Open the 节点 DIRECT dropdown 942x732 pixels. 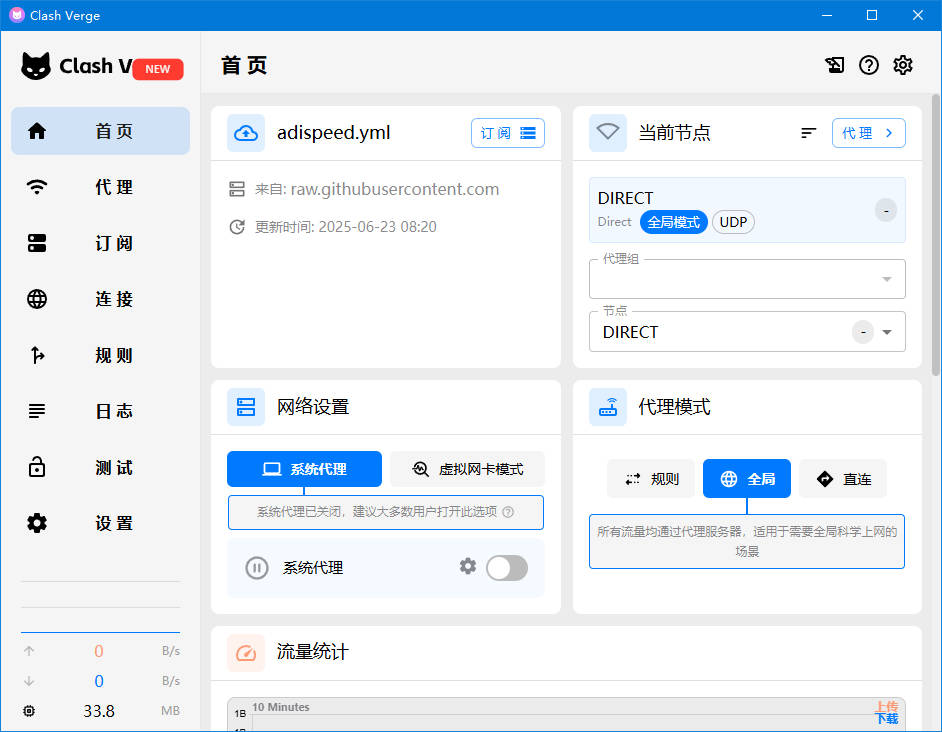[x=886, y=332]
